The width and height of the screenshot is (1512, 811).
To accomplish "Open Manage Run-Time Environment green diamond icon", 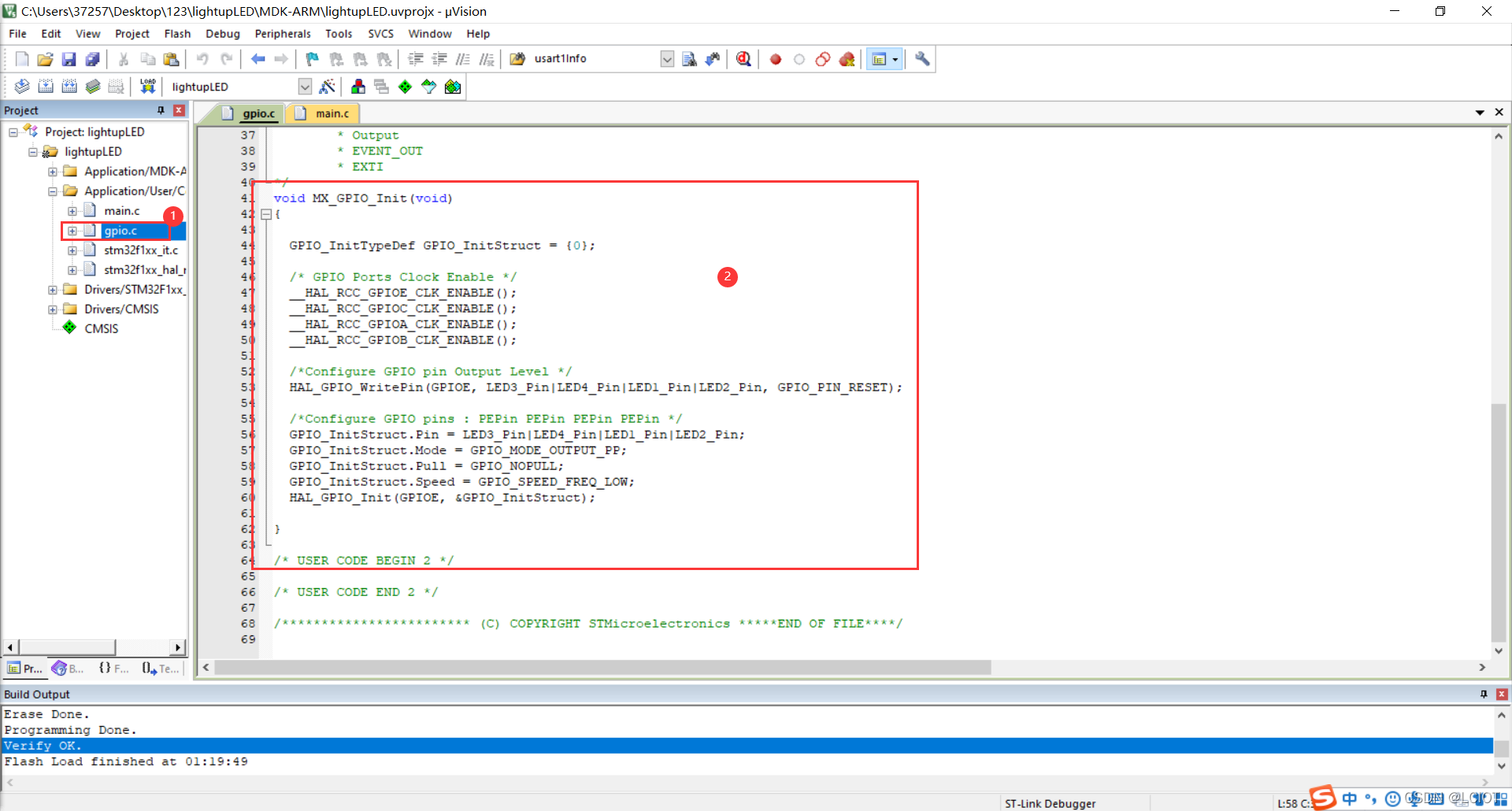I will (405, 87).
